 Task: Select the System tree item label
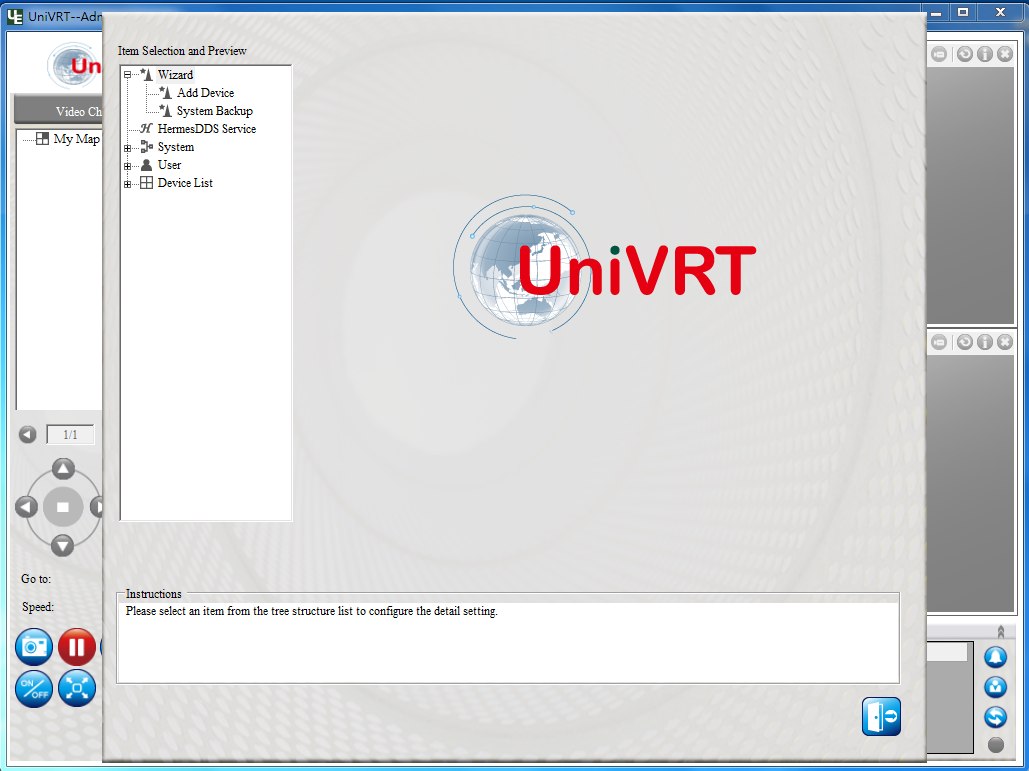tap(176, 147)
